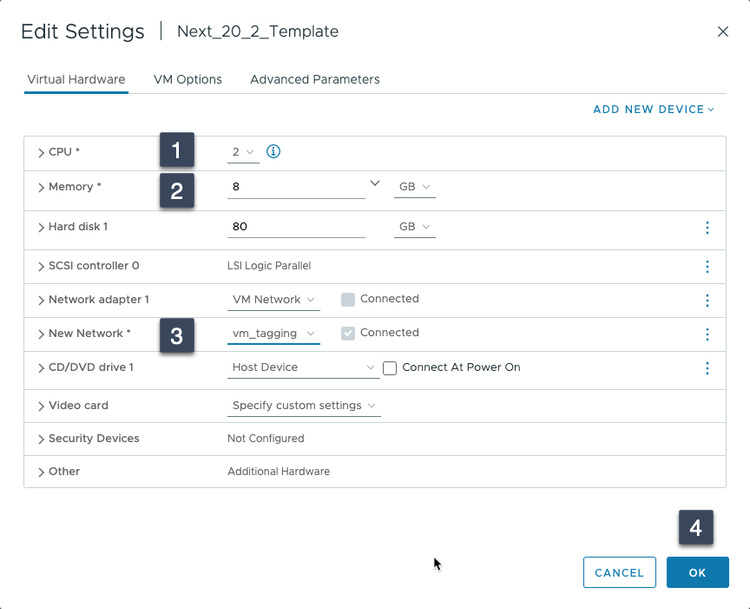Open New Network options menu
Viewport: 750px width, 609px height.
pos(707,334)
